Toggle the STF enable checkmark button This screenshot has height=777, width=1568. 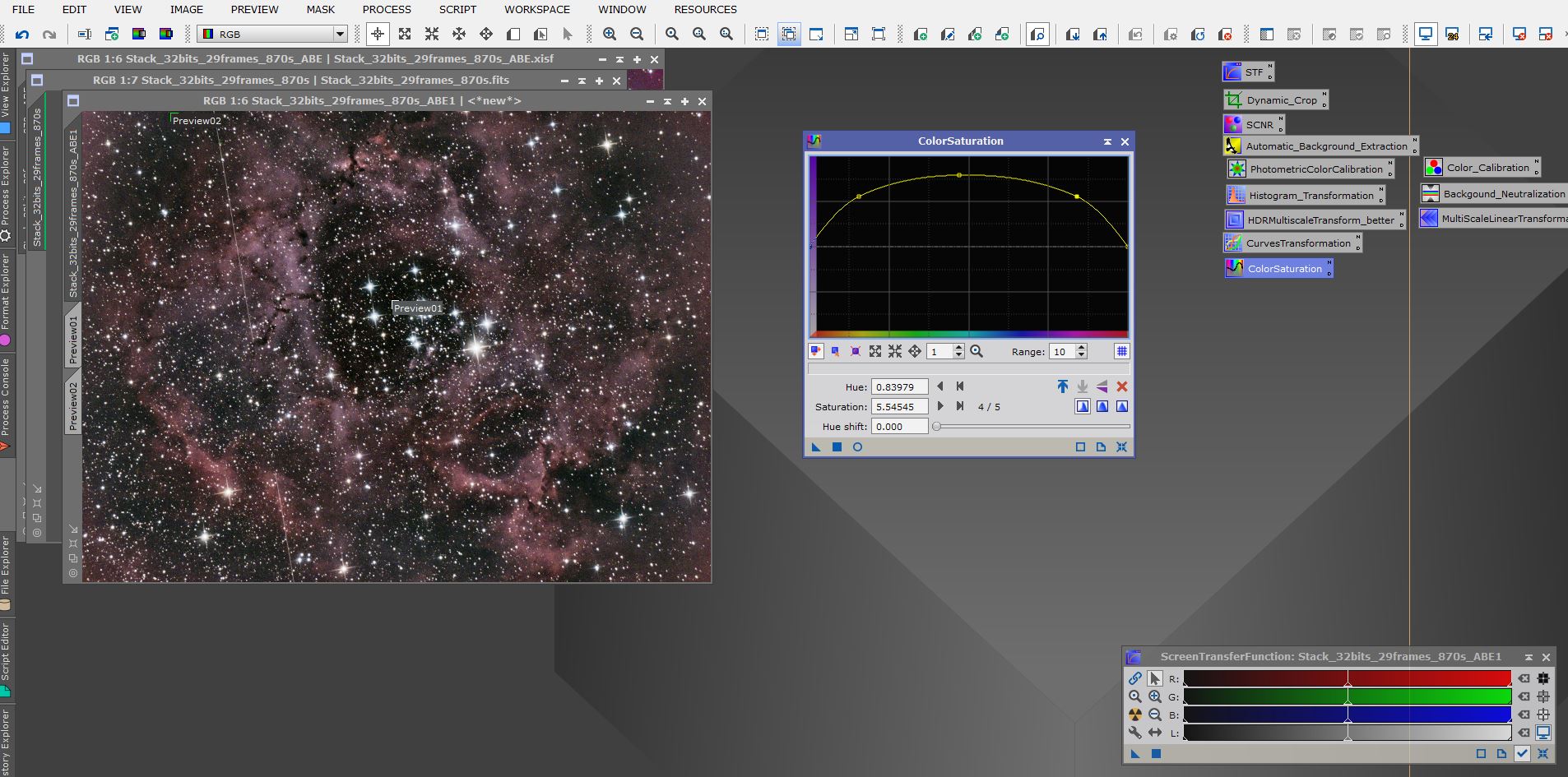(x=1522, y=753)
